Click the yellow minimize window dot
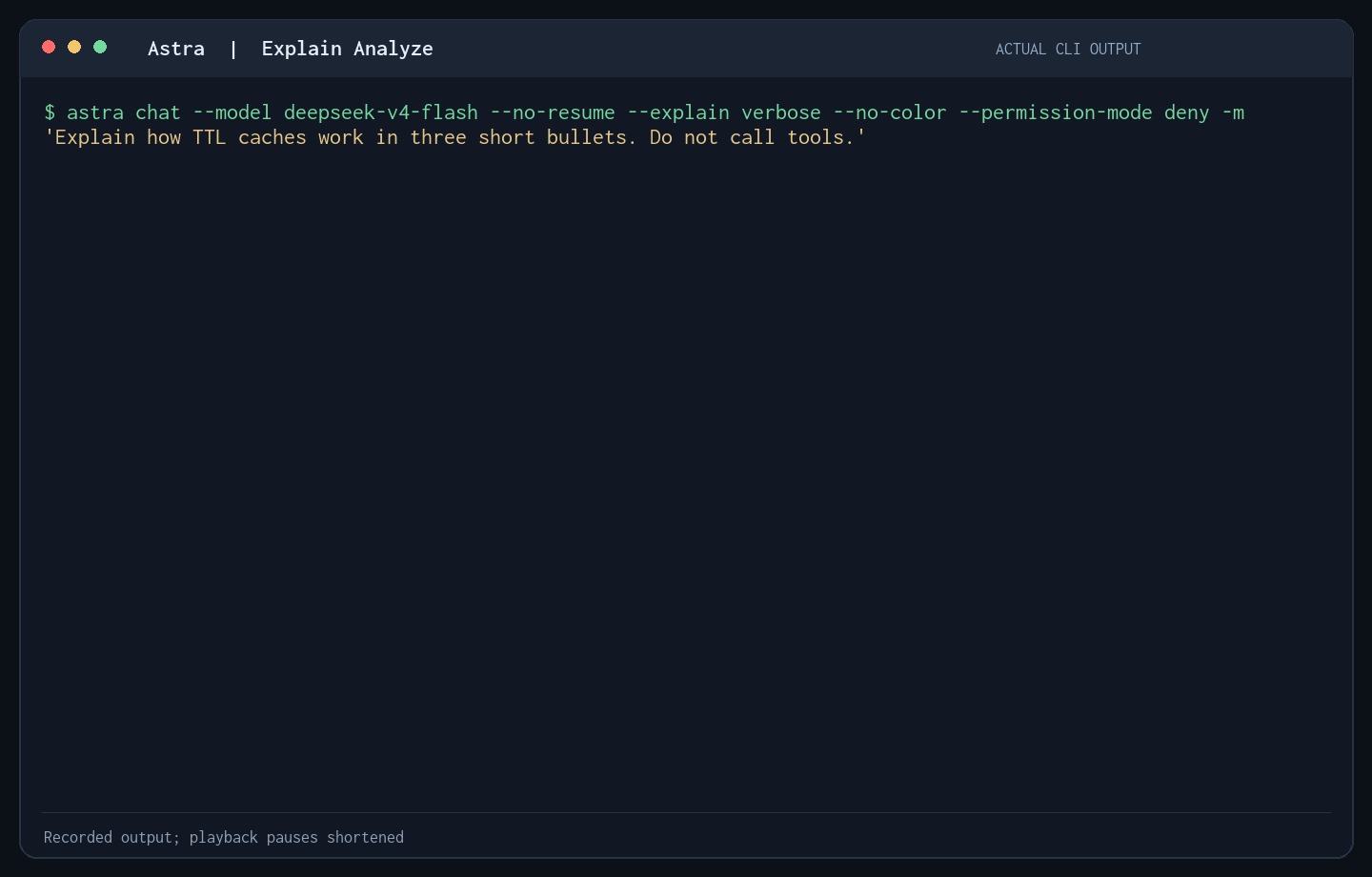The image size is (1372, 877). (74, 47)
